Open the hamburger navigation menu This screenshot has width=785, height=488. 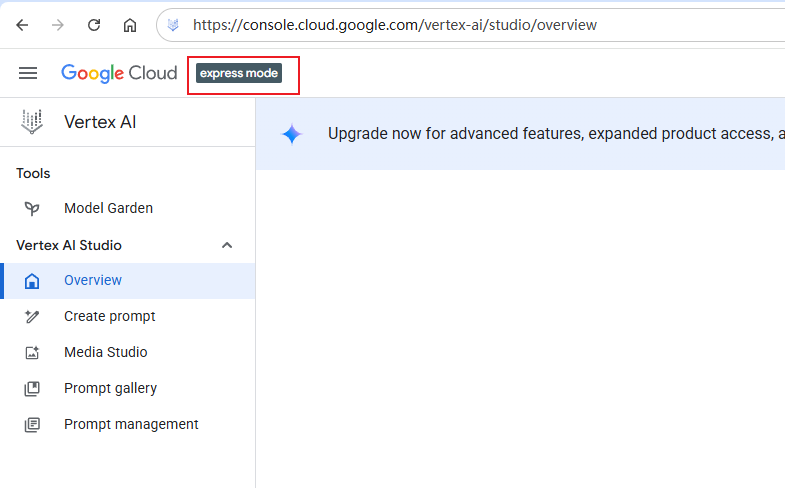tap(28, 73)
